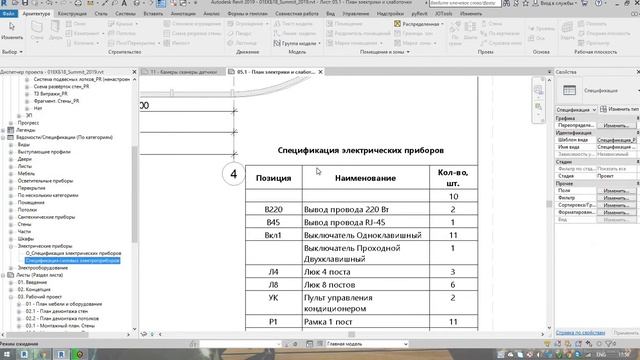
Task: Click the Save icon in quick access toolbar
Action: click(x=25, y=3)
